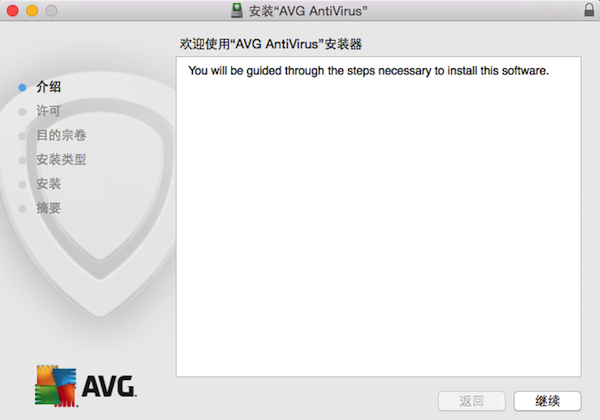Click the gray bullet next to 摘要
The image size is (600, 420).
click(22, 209)
